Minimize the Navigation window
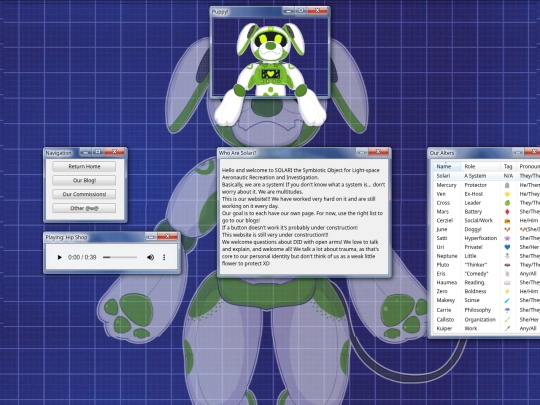Image resolution: width=540 pixels, height=405 pixels. pos(86,152)
